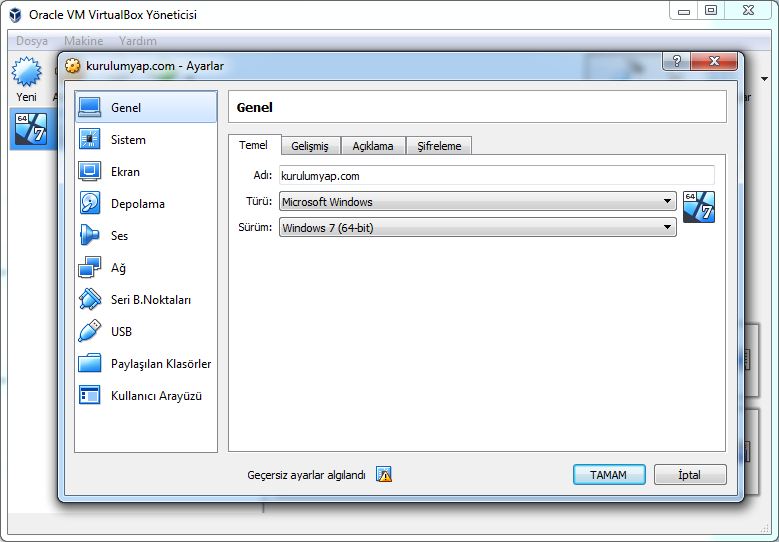Click the İptal button
Viewport: 779px width, 542px height.
(690, 475)
